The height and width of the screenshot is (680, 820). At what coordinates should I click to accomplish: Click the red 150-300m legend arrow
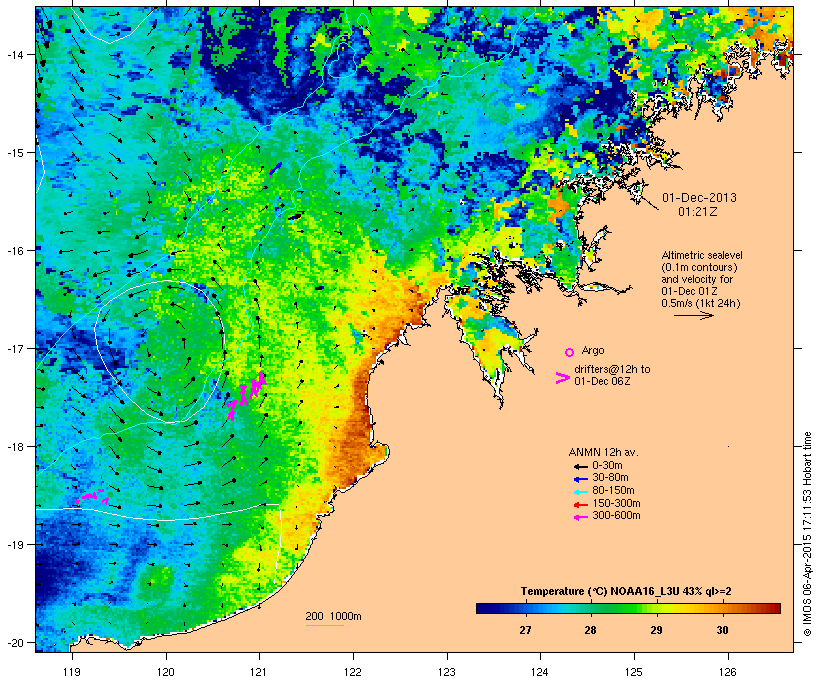pyautogui.click(x=580, y=505)
